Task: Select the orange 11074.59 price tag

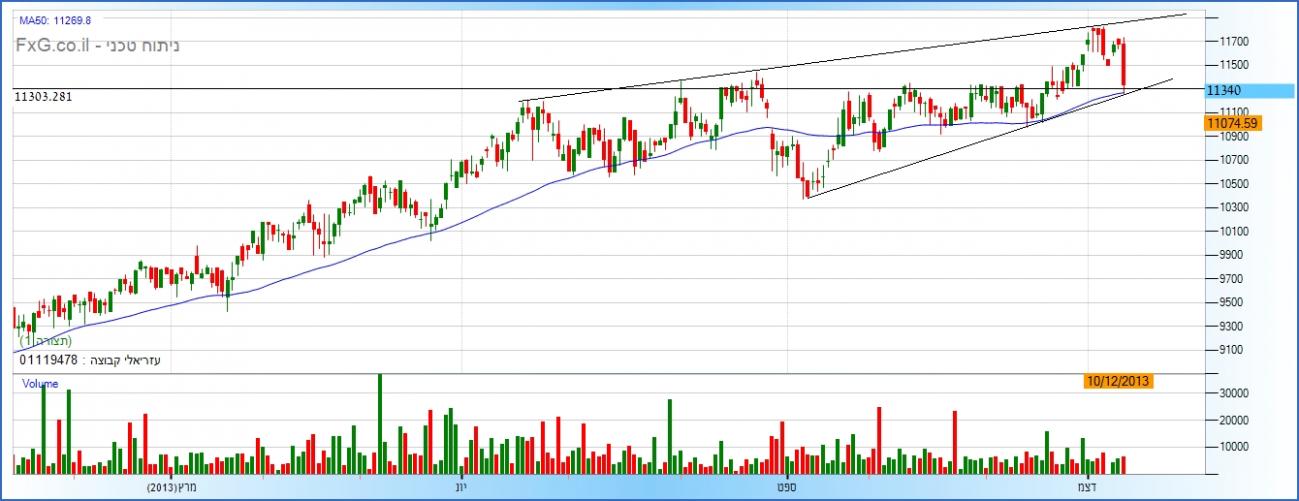Action: (1231, 123)
